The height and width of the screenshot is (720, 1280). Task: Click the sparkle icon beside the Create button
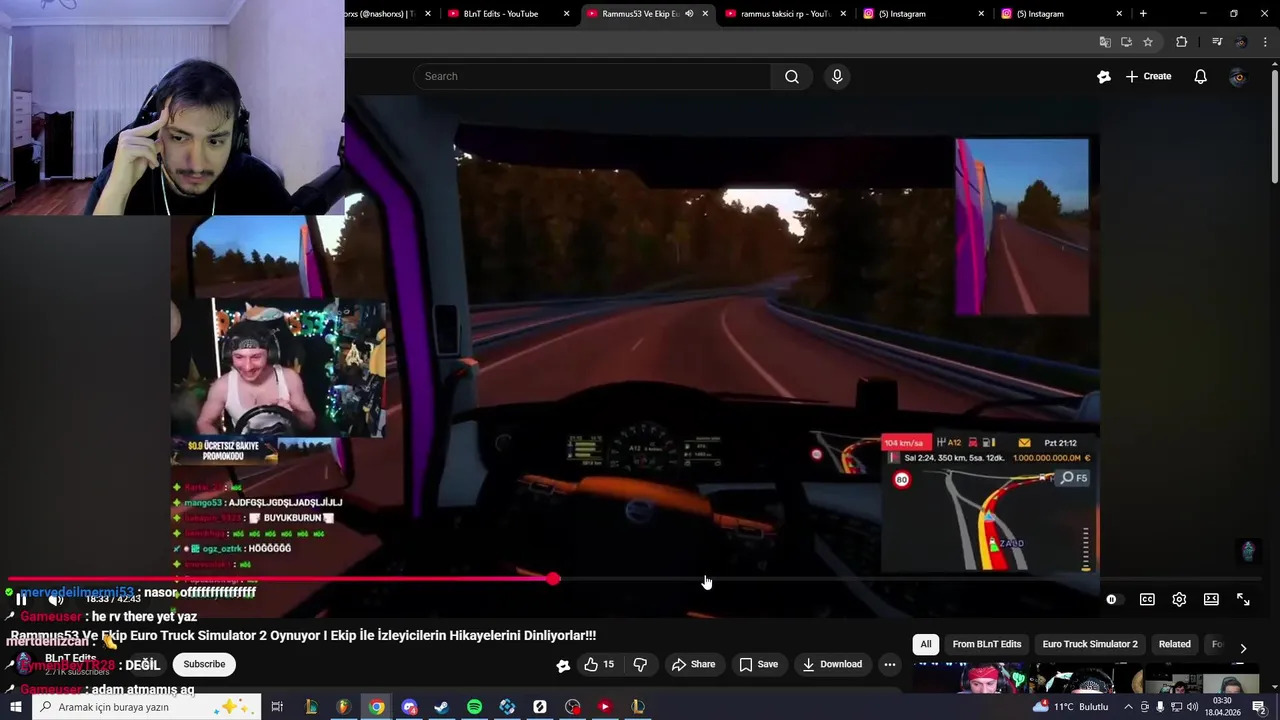point(1104,76)
